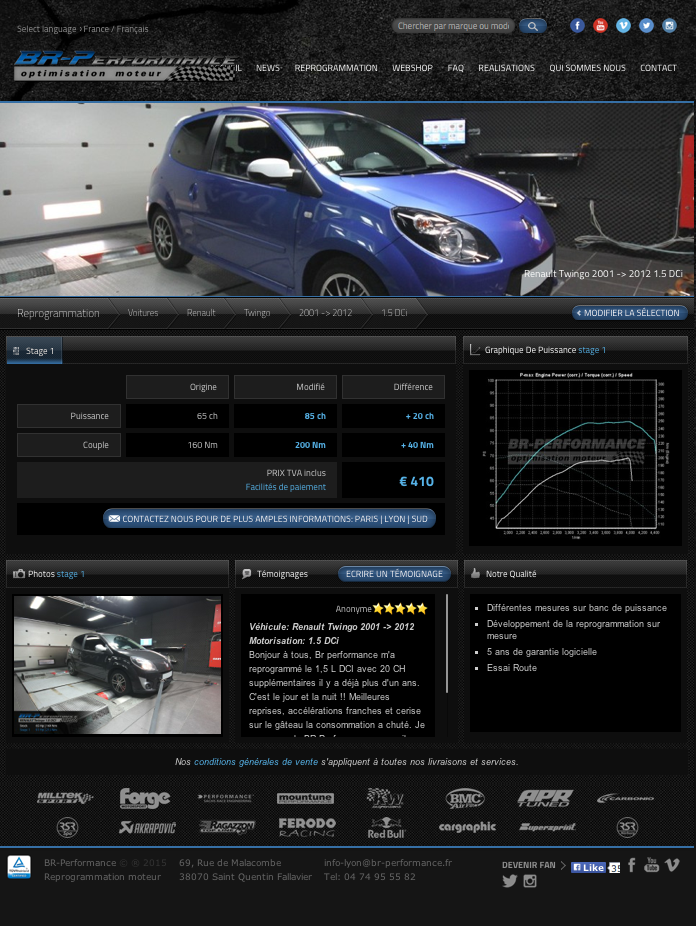696x926 pixels.
Task: Click the testimonials scrollbar
Action: [447, 644]
